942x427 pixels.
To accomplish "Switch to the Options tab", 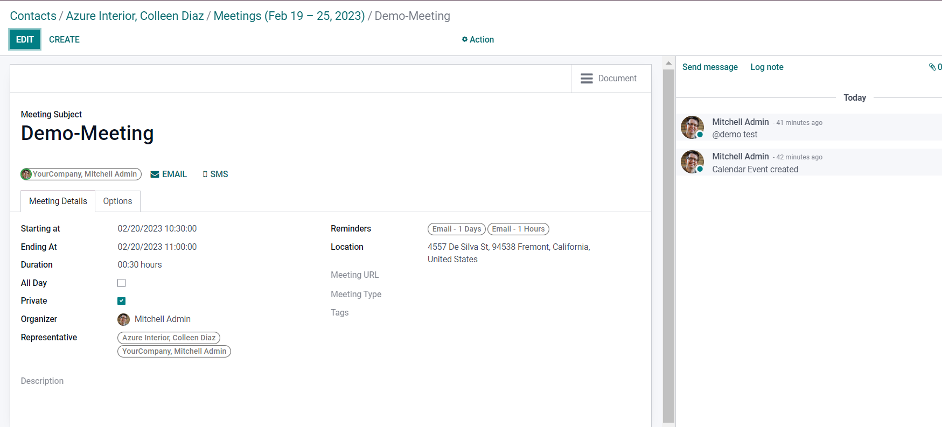I will coord(118,201).
